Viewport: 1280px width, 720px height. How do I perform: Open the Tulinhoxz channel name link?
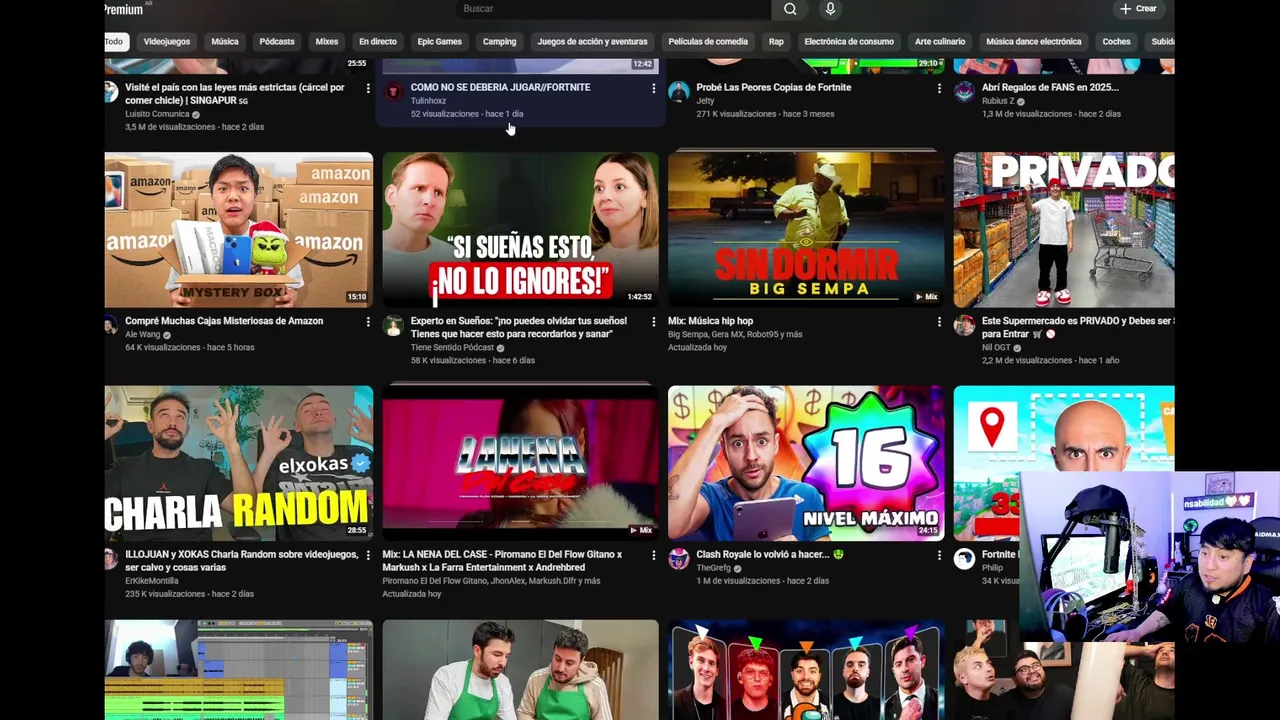(428, 101)
